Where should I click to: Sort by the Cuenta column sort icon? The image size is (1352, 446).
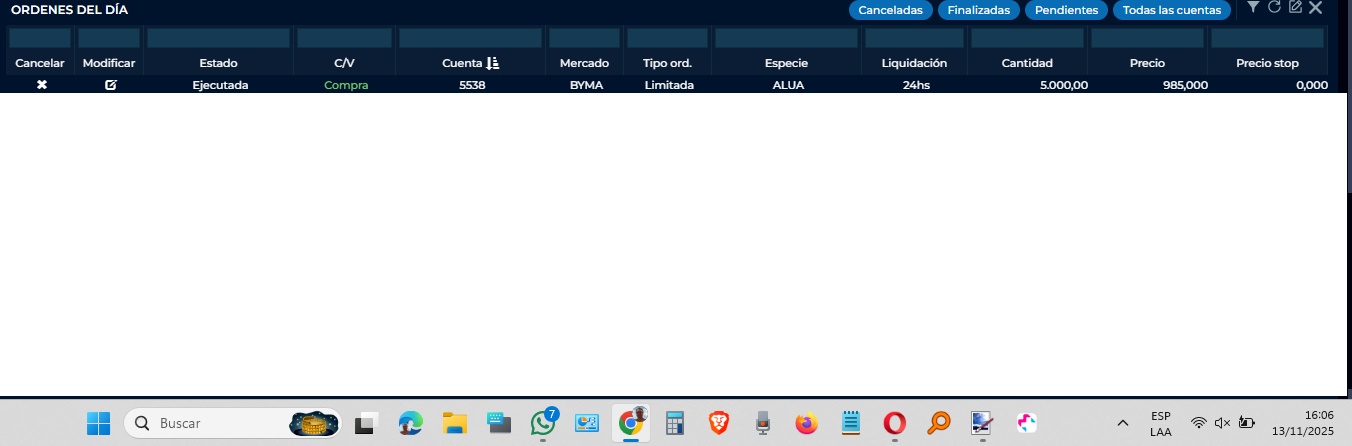coord(492,63)
